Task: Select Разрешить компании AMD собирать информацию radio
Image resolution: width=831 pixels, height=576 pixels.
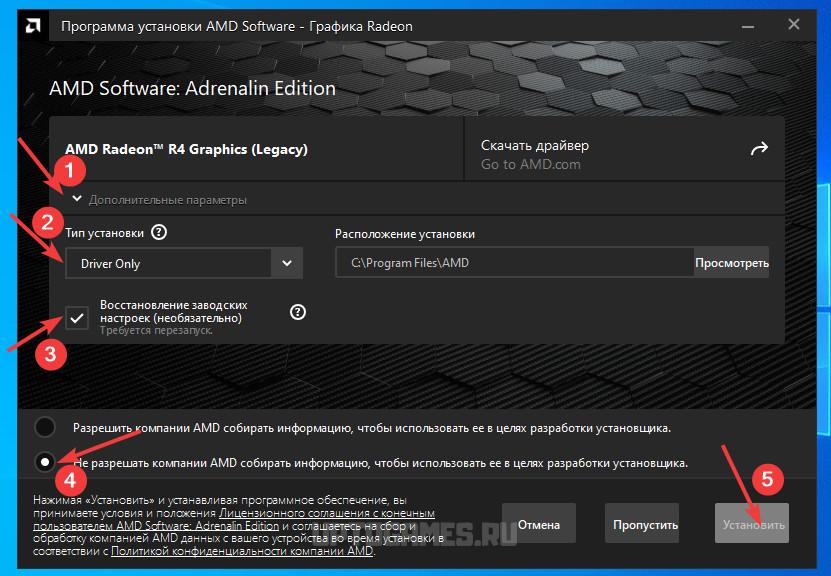Action: tap(45, 427)
